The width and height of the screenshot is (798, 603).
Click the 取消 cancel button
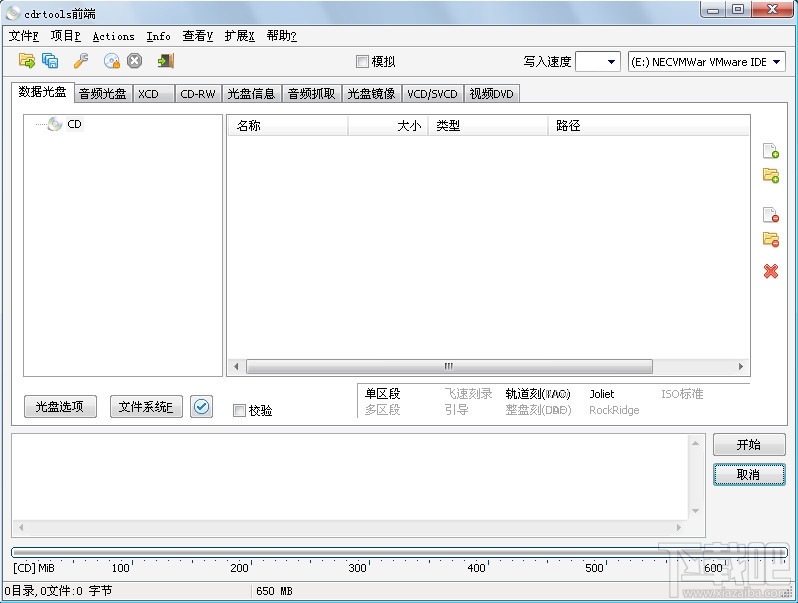click(x=749, y=475)
